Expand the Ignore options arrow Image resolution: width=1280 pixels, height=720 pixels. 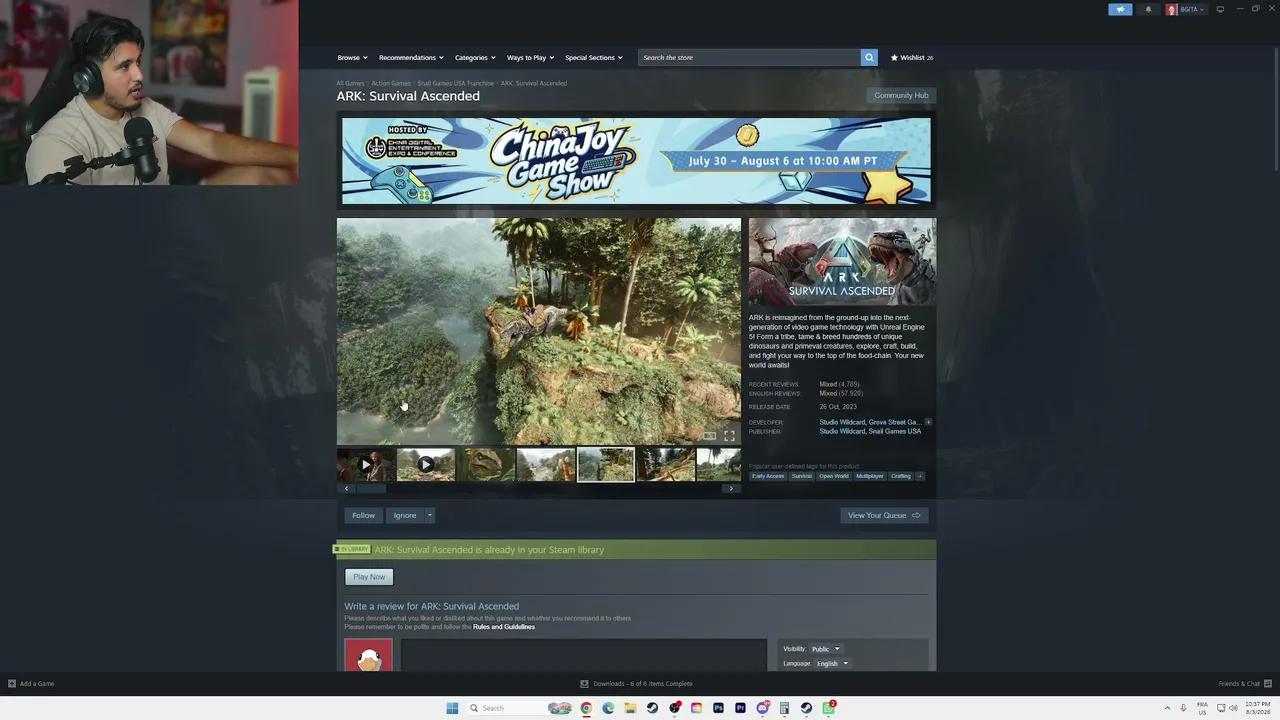coord(430,515)
